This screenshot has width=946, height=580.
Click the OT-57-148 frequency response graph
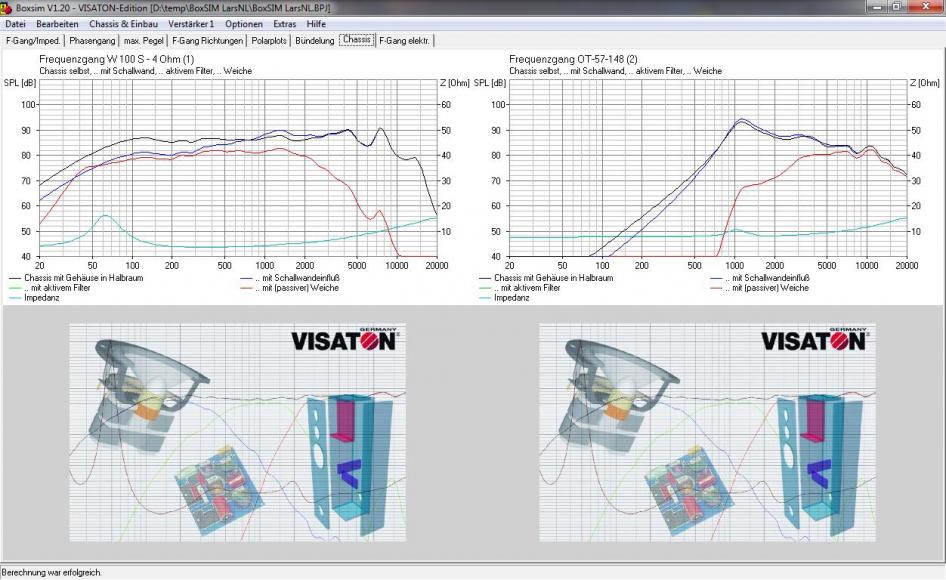coord(708,168)
